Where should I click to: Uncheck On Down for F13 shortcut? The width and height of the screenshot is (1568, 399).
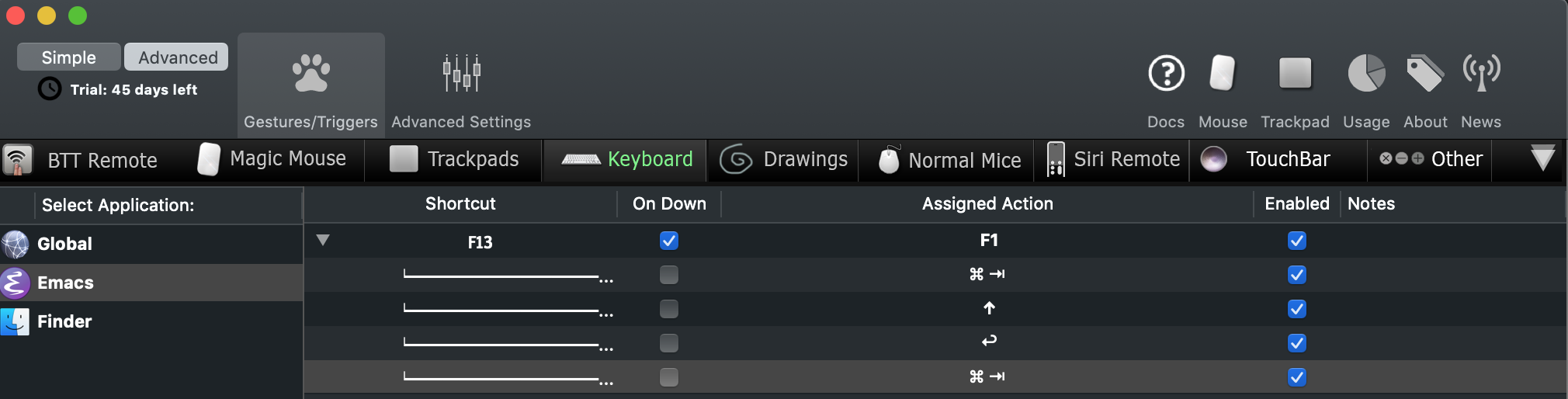669,241
